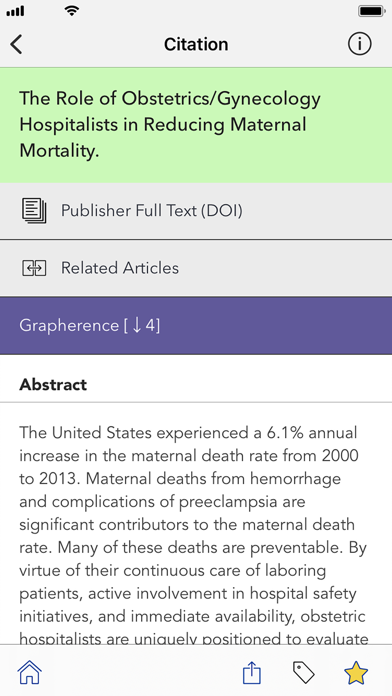Tap the Related Articles arrows icon

click(x=34, y=268)
